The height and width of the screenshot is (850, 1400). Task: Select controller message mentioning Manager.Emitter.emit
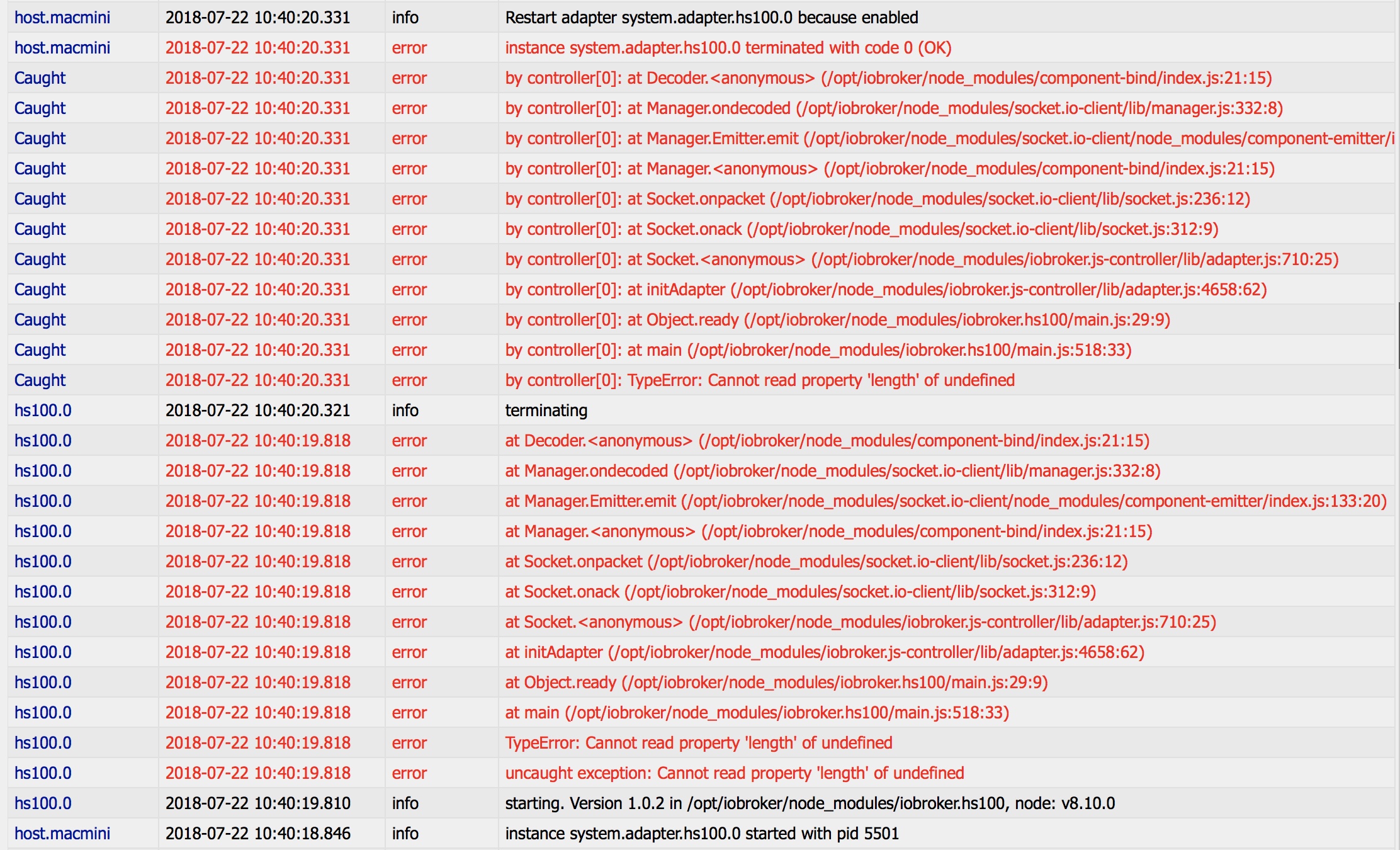[949, 139]
